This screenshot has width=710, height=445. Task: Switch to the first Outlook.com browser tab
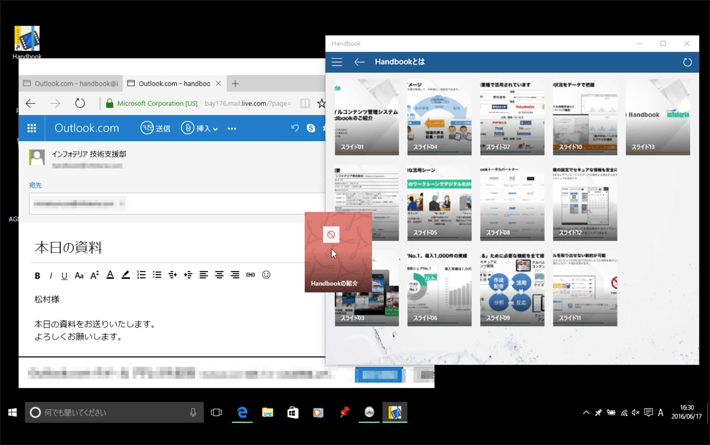click(x=71, y=83)
